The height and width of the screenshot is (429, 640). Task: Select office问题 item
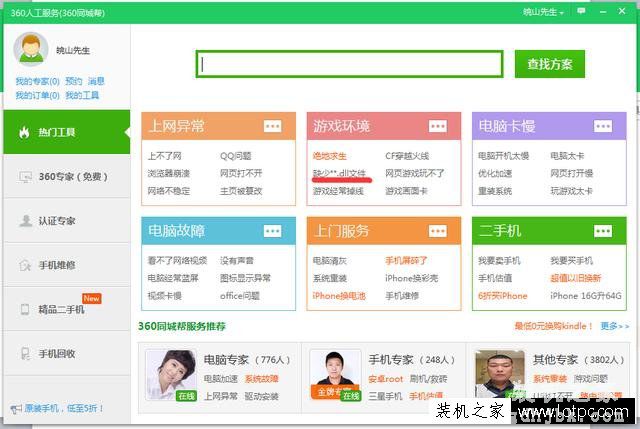click(x=240, y=296)
